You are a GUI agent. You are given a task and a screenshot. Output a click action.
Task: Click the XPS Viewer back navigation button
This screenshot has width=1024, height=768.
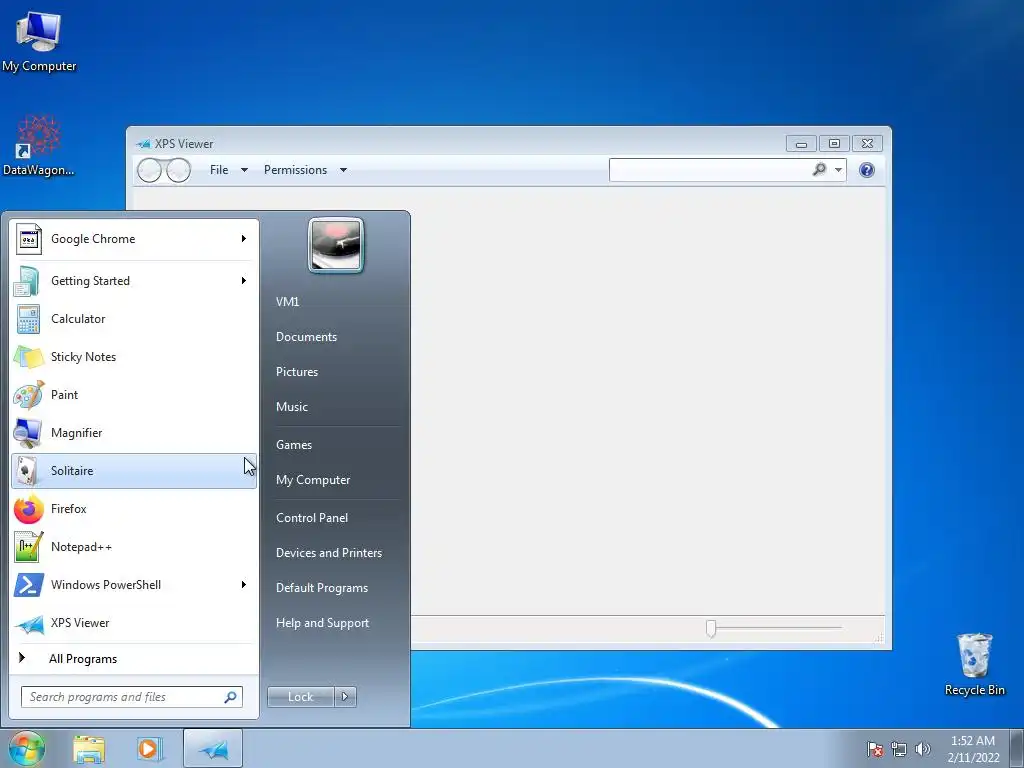click(150, 170)
